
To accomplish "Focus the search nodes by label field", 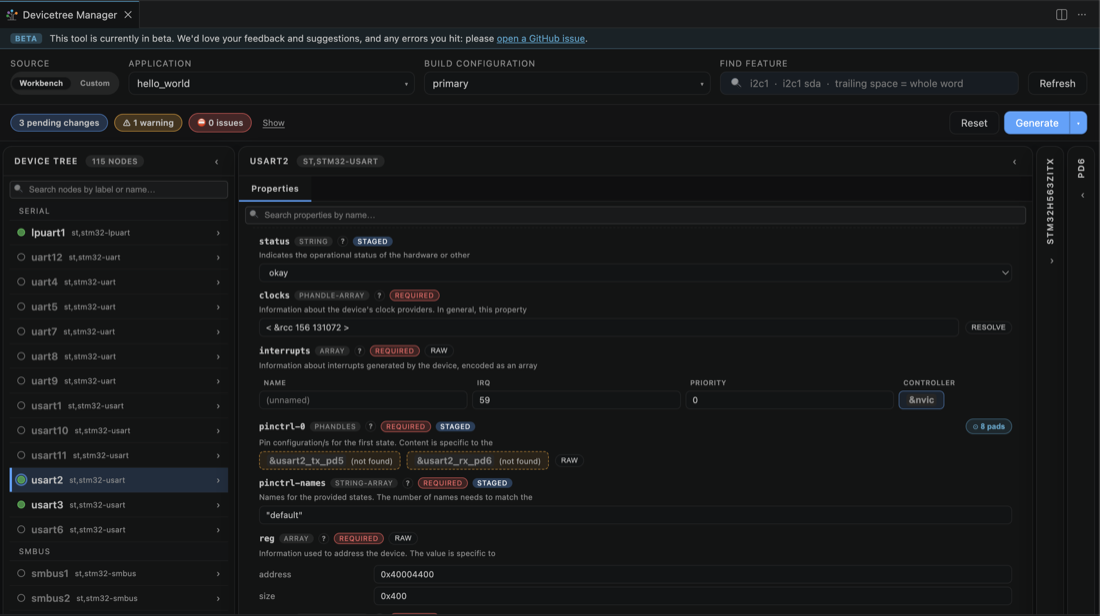I will coord(119,189).
